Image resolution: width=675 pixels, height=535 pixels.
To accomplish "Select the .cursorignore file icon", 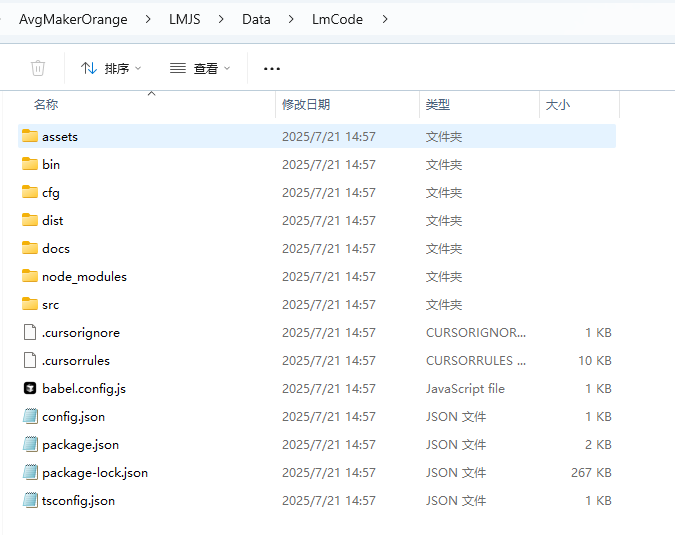I will 30,332.
